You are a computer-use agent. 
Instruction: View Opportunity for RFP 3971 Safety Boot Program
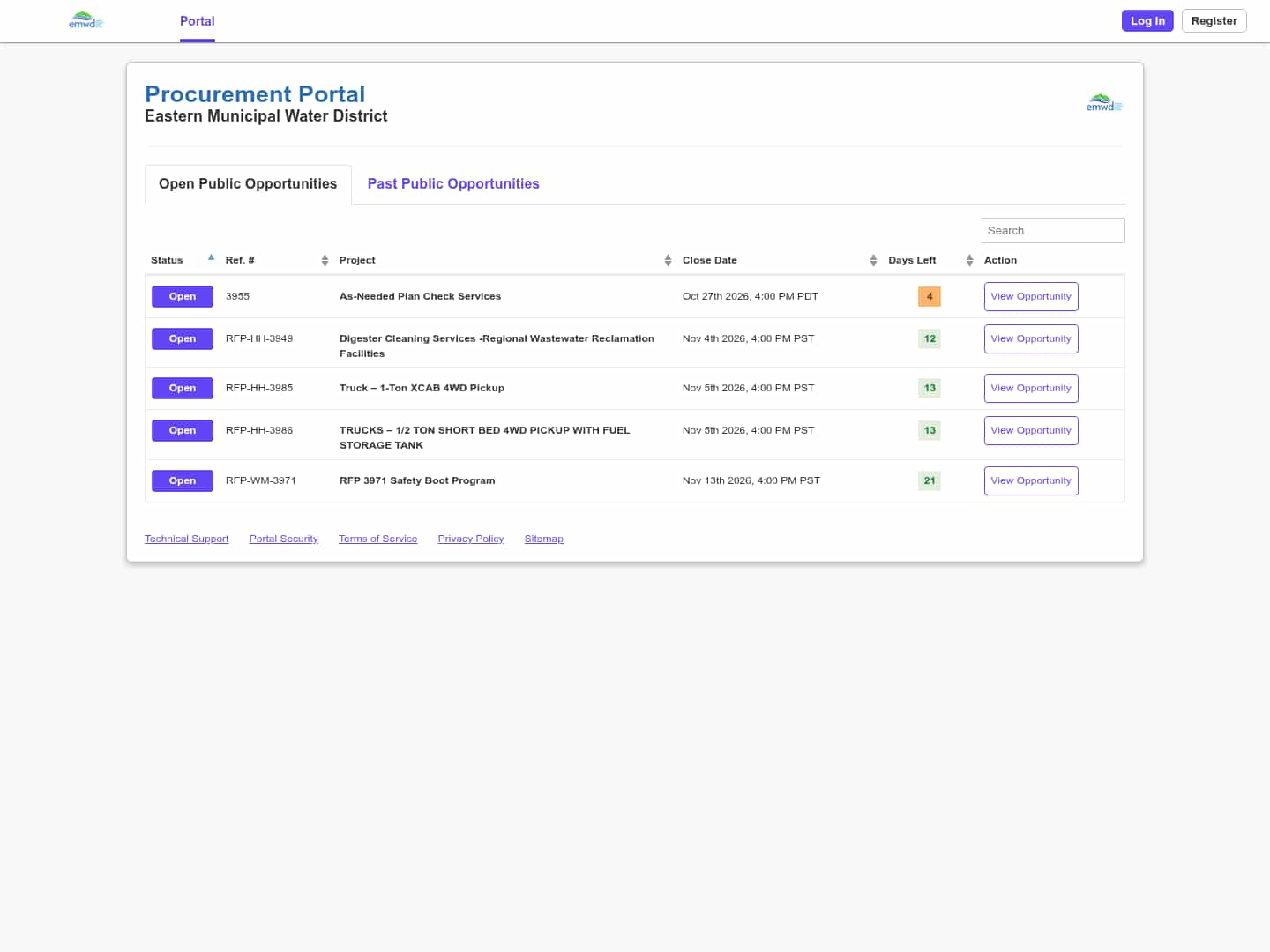(1031, 481)
